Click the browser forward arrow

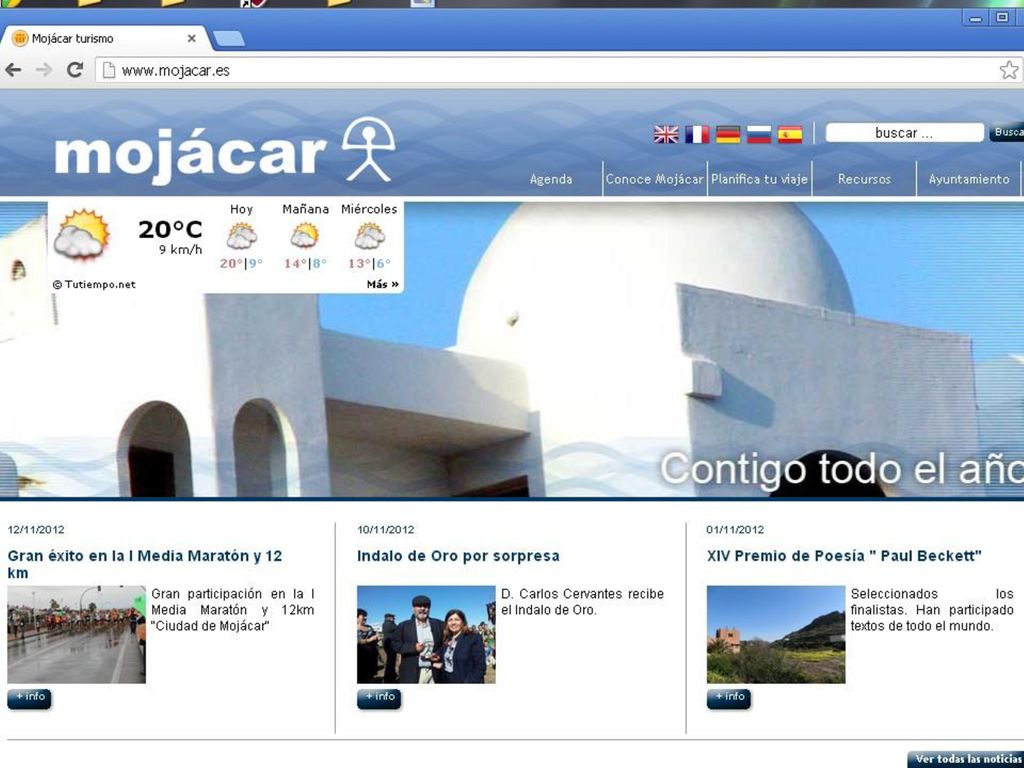click(44, 69)
